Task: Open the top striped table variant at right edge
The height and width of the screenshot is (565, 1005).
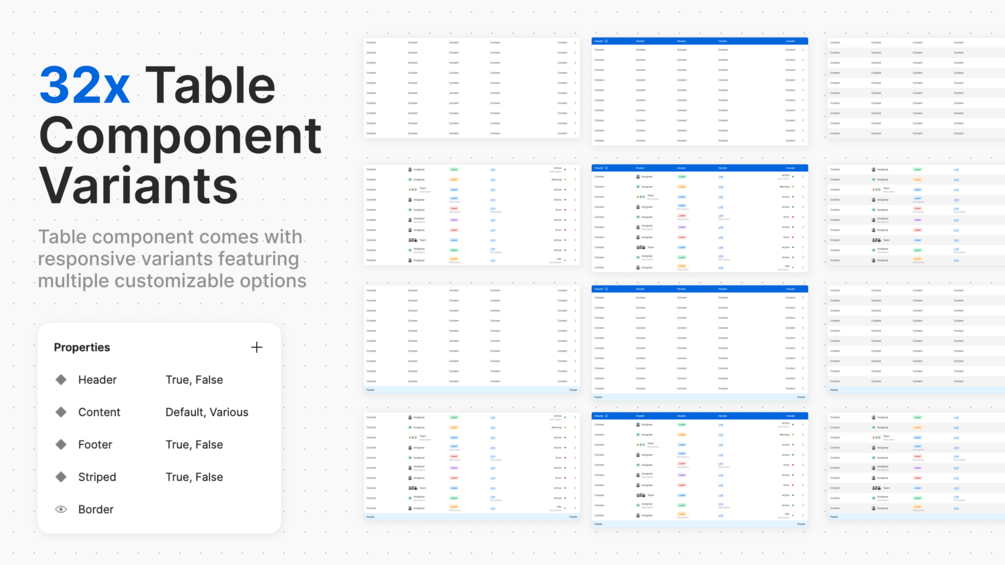Action: click(x=916, y=88)
